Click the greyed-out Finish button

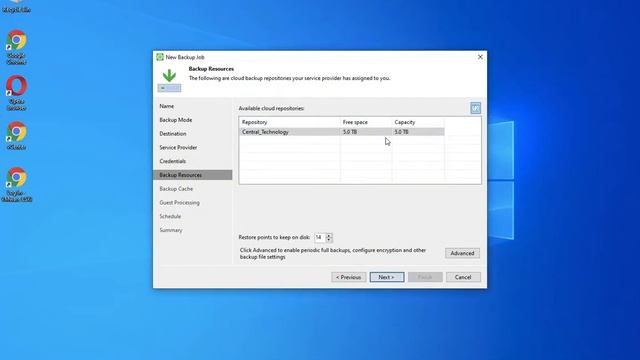[425, 277]
